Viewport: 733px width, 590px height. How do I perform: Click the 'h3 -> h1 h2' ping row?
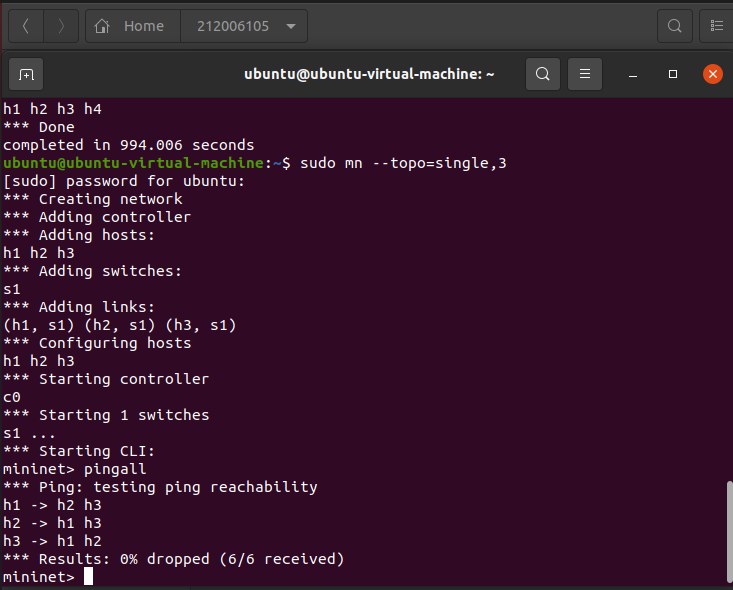coord(52,541)
